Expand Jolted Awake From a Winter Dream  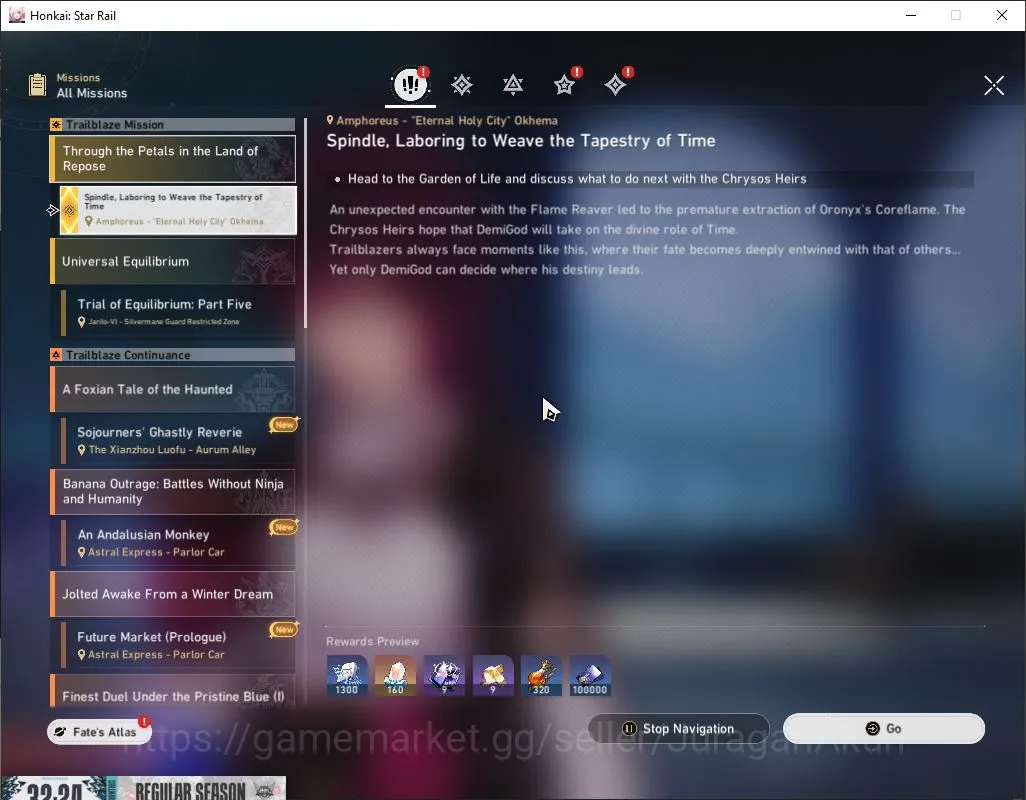173,594
